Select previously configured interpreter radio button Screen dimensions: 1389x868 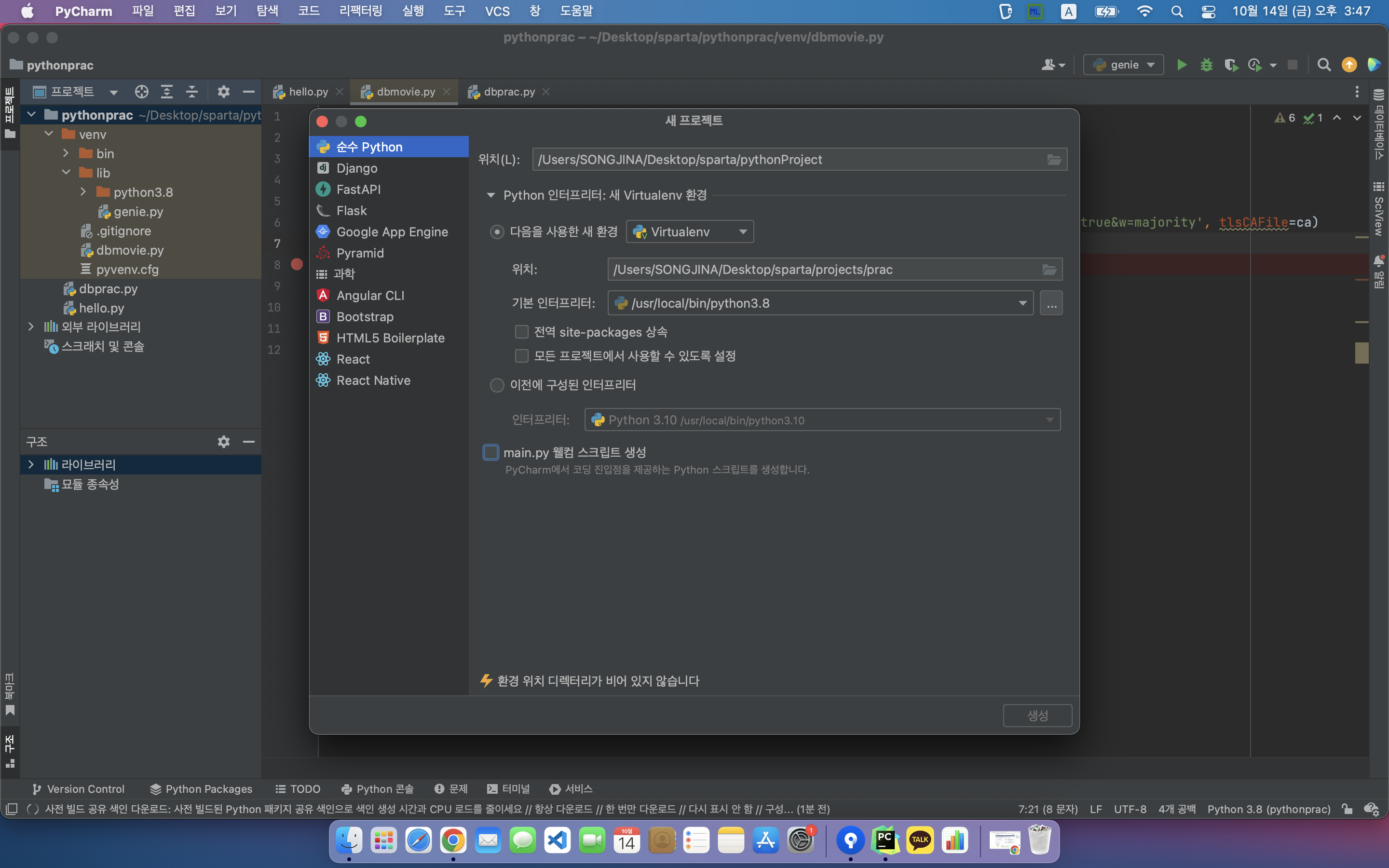[497, 385]
